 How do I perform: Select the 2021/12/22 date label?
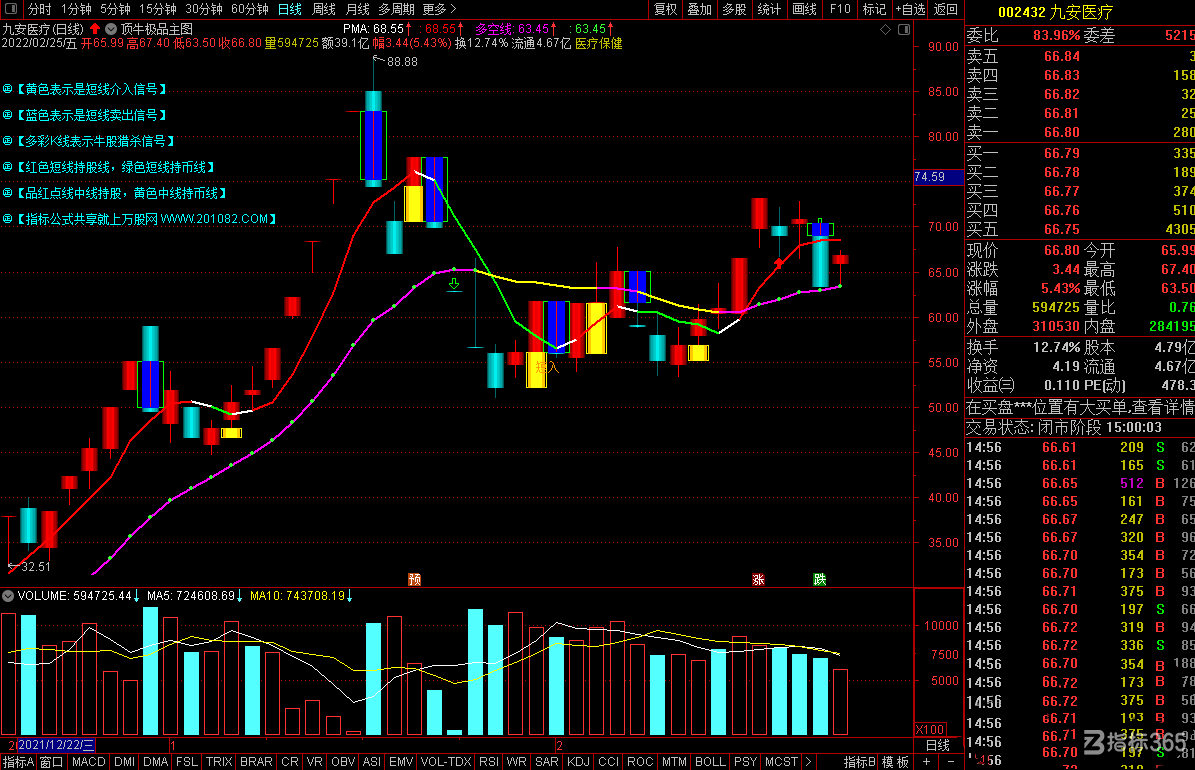(56, 745)
